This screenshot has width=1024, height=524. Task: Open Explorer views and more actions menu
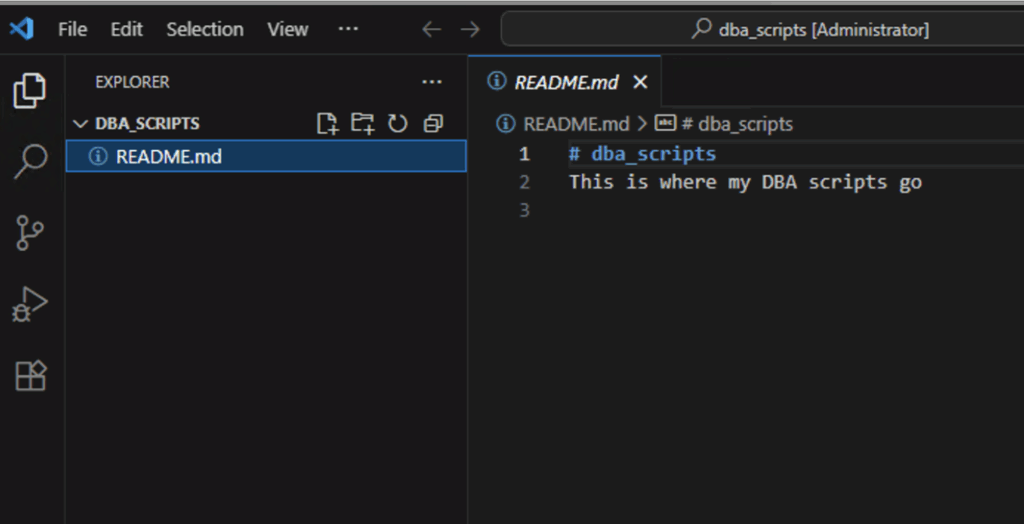(431, 82)
